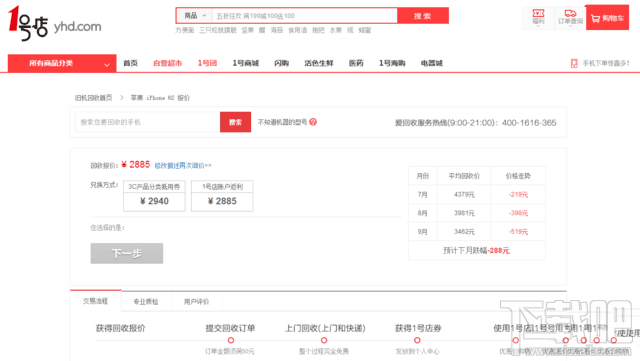This screenshot has height=361, width=640.
Task: Click the -398元 trend value
Action: (518, 213)
